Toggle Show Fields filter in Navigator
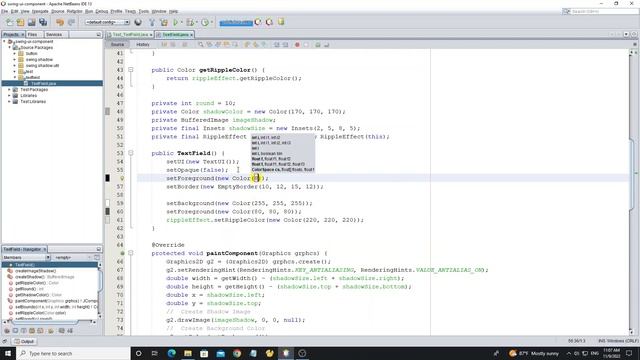Image resolution: width=640 pixels, height=360 pixels. (x=15, y=331)
